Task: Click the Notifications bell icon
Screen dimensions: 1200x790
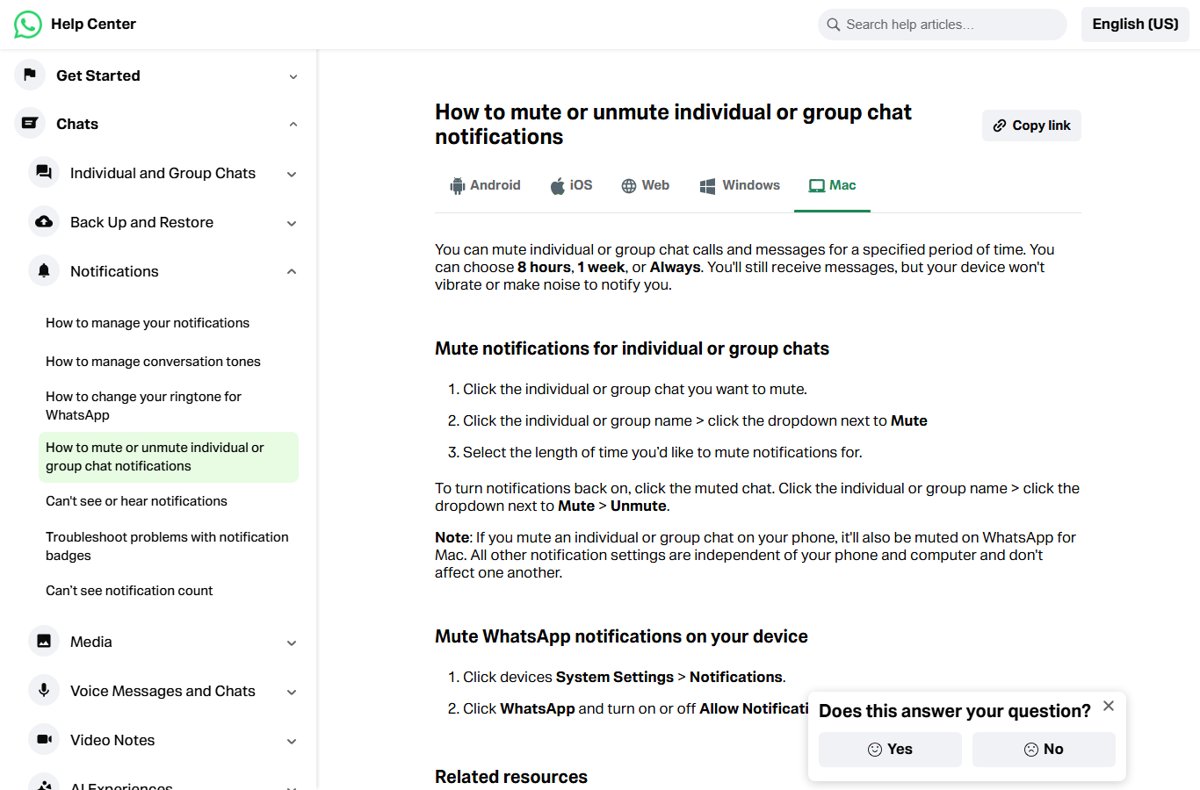Action: pos(44,271)
